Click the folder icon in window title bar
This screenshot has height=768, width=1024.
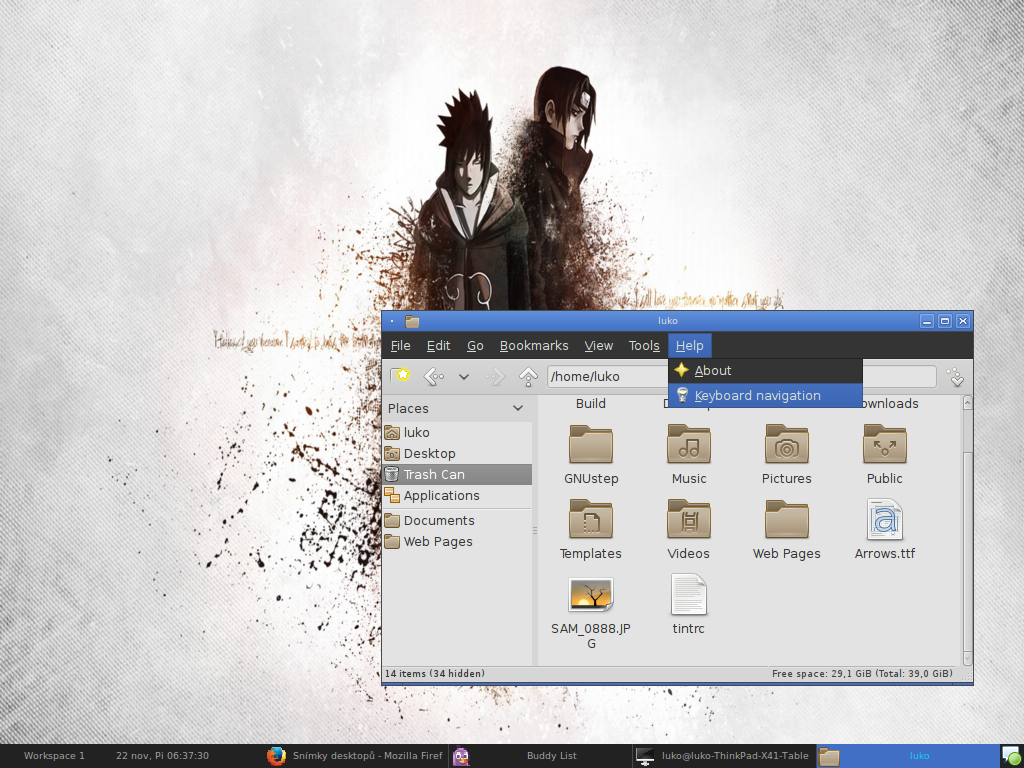coord(411,321)
